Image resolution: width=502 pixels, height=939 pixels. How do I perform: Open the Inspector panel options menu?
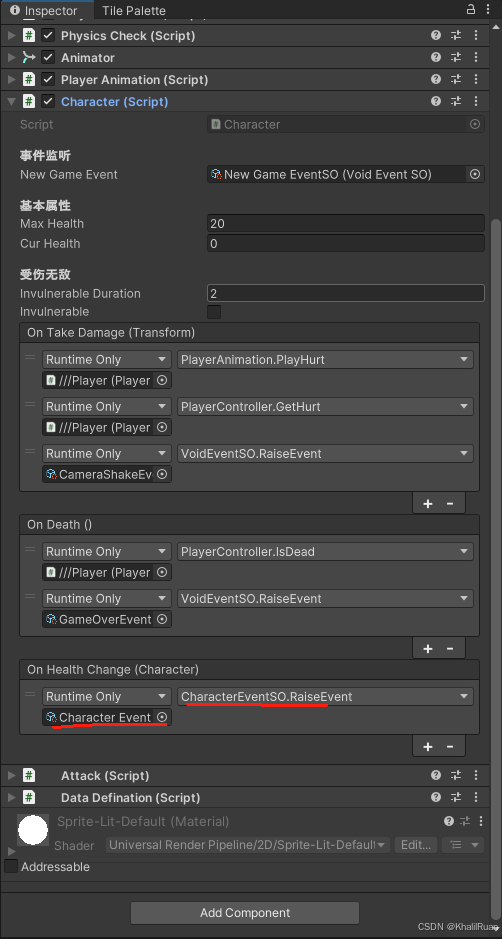tap(489, 10)
